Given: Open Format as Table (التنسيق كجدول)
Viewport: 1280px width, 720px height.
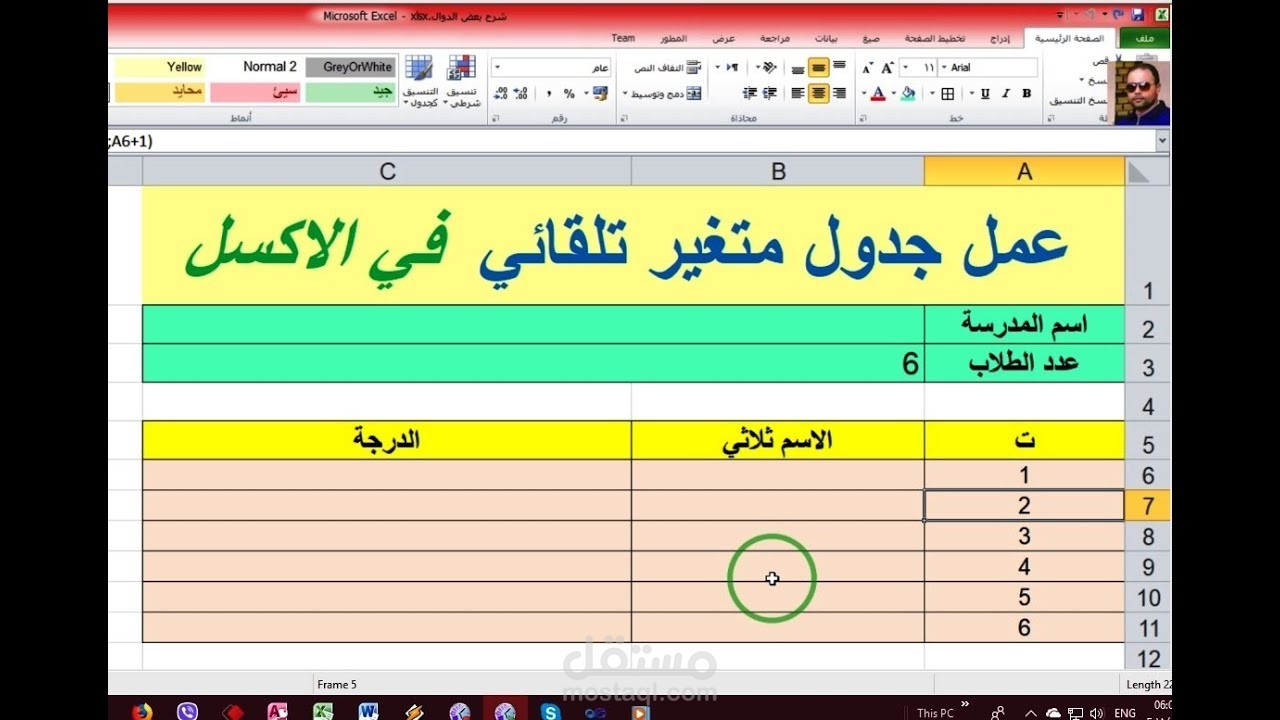Looking at the screenshot, I should [x=420, y=80].
